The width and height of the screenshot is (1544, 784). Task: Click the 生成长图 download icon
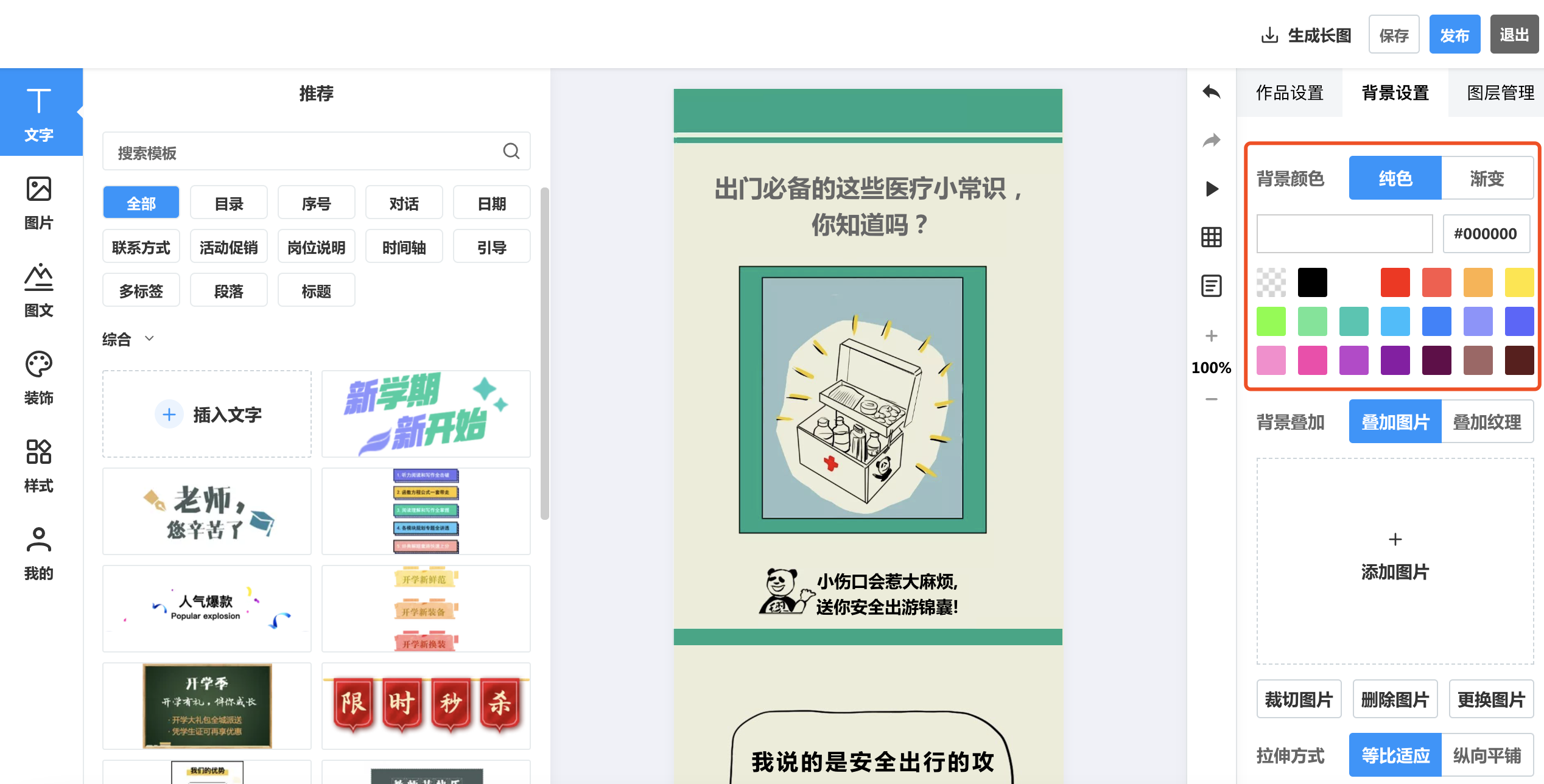tap(1269, 35)
